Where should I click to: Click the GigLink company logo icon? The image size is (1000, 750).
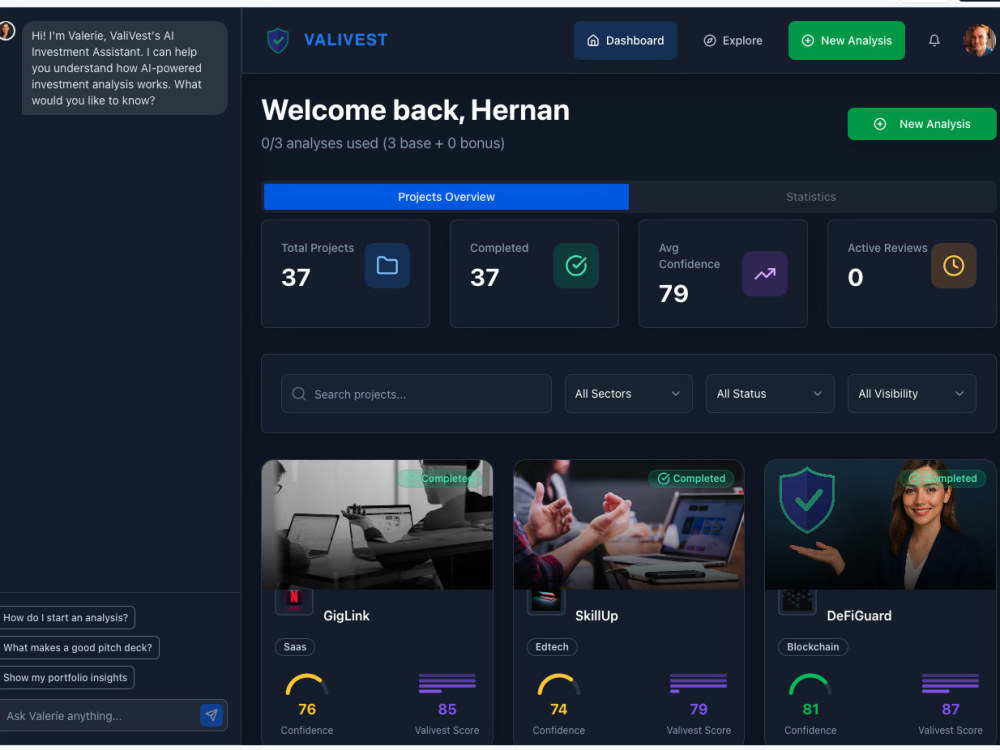tap(294, 600)
